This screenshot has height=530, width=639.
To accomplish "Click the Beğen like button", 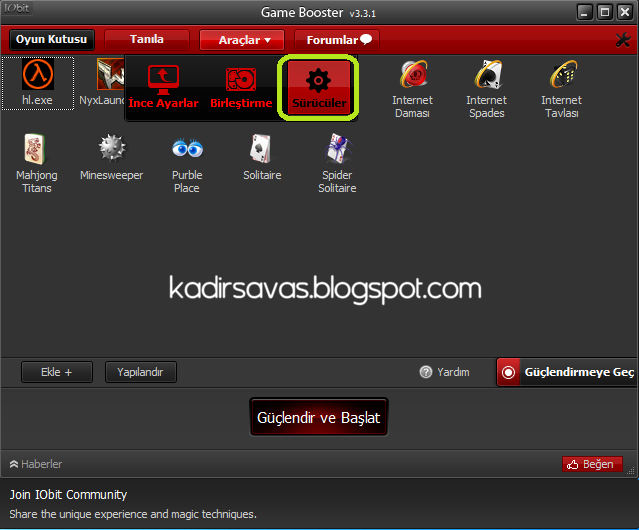I will tap(592, 464).
